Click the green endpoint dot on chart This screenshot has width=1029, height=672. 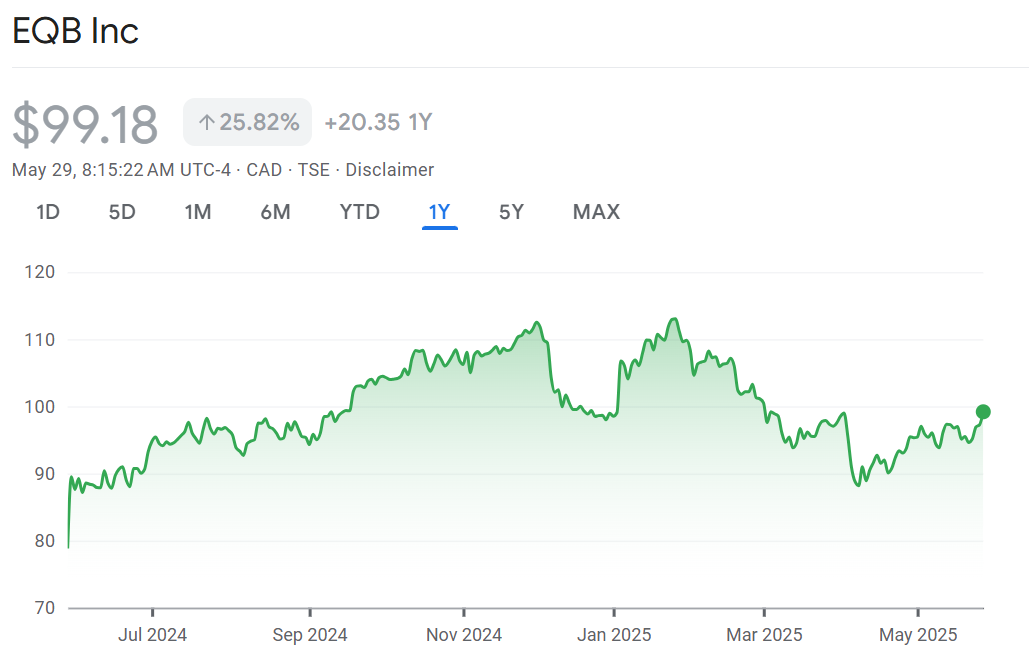tap(983, 412)
